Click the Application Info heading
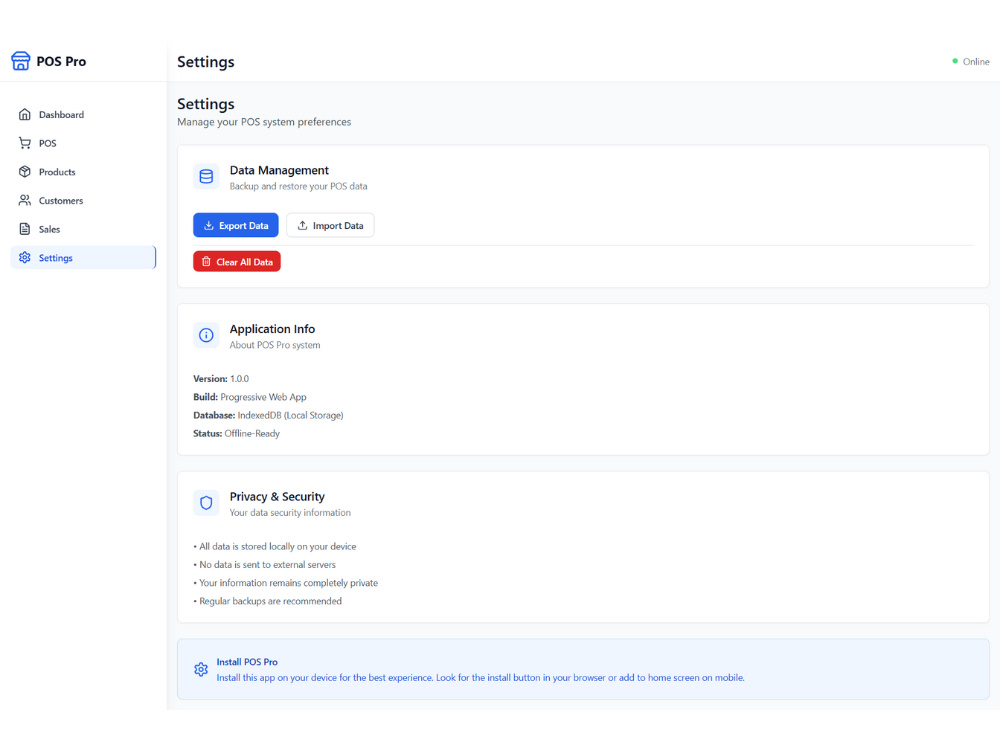 pos(272,329)
